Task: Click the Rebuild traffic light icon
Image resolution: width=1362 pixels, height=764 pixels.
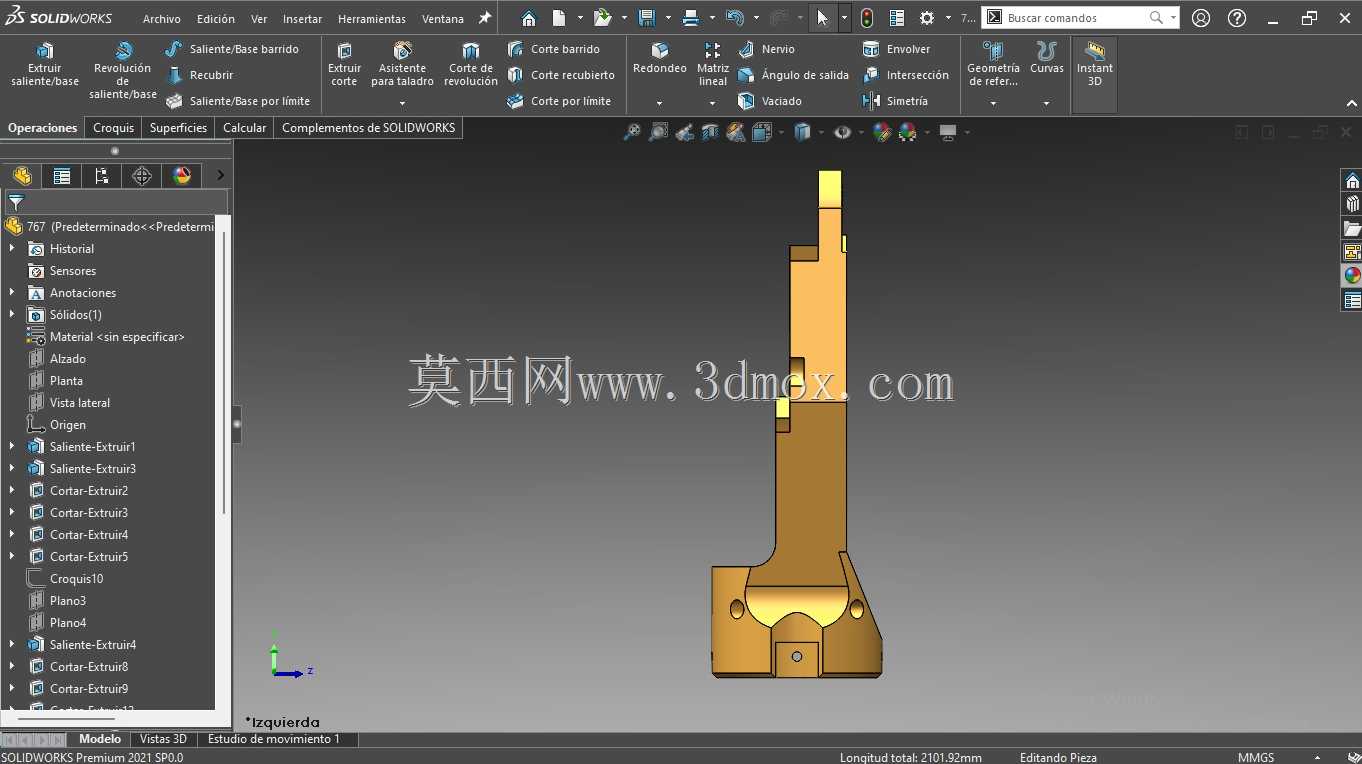Action: 867,18
